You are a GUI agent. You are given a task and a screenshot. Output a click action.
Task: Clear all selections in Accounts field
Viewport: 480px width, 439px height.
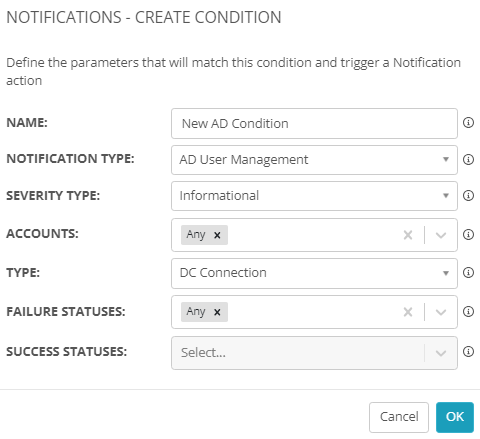coord(408,235)
